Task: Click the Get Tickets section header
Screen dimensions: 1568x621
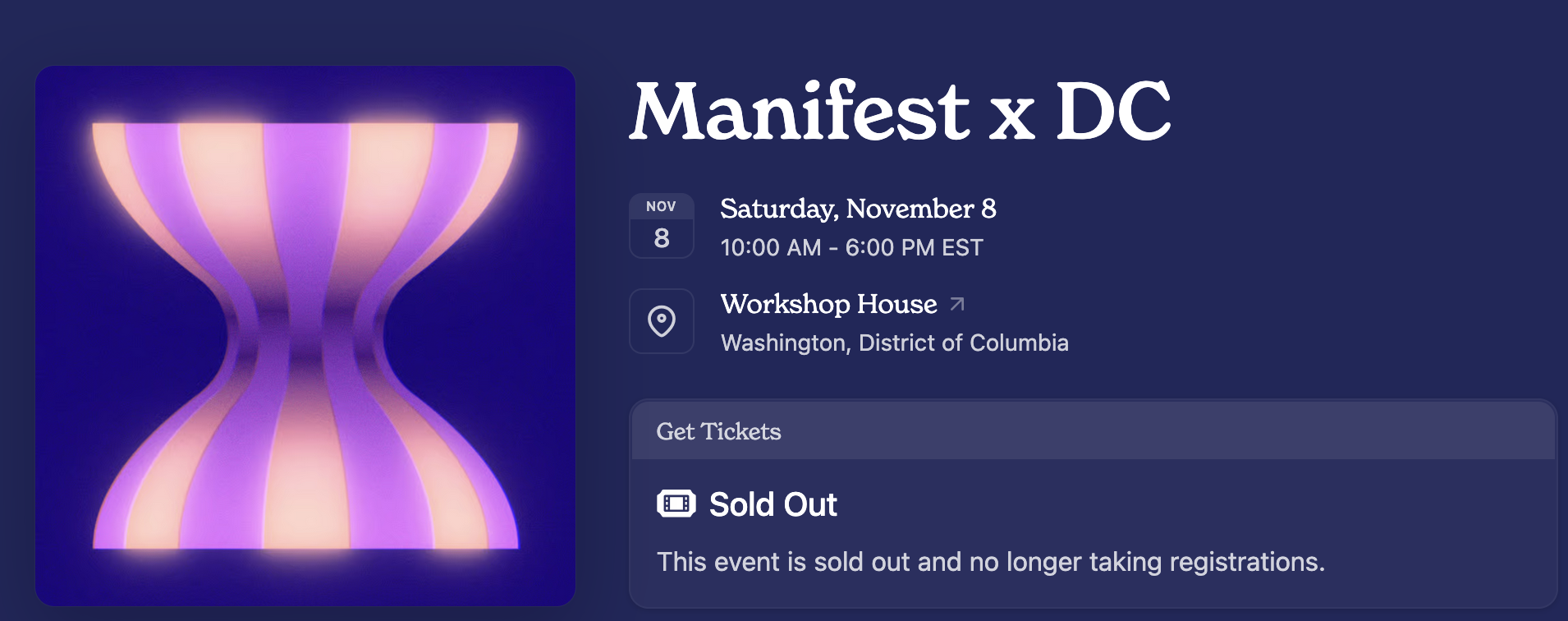Action: 718,431
